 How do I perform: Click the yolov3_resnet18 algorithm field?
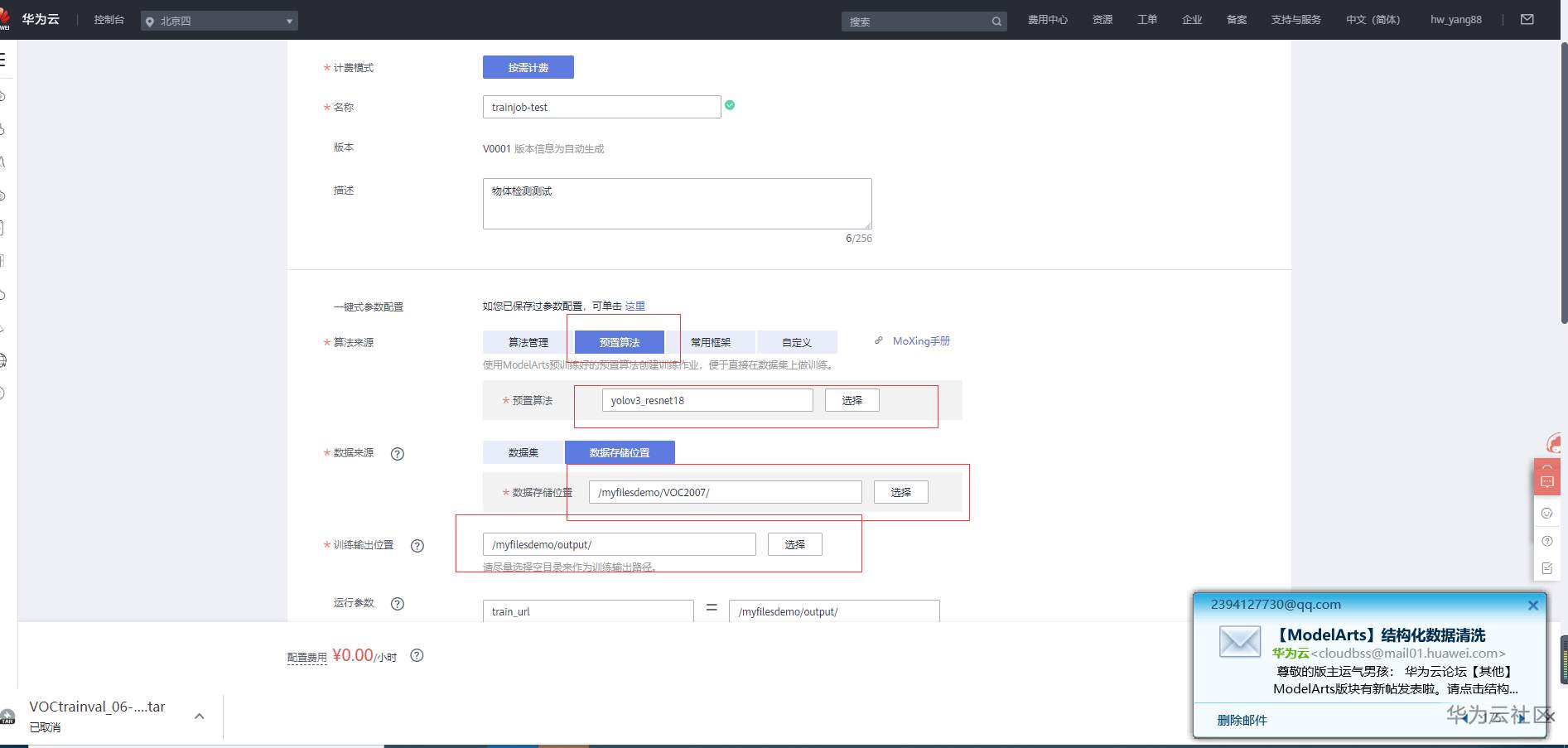(x=707, y=400)
